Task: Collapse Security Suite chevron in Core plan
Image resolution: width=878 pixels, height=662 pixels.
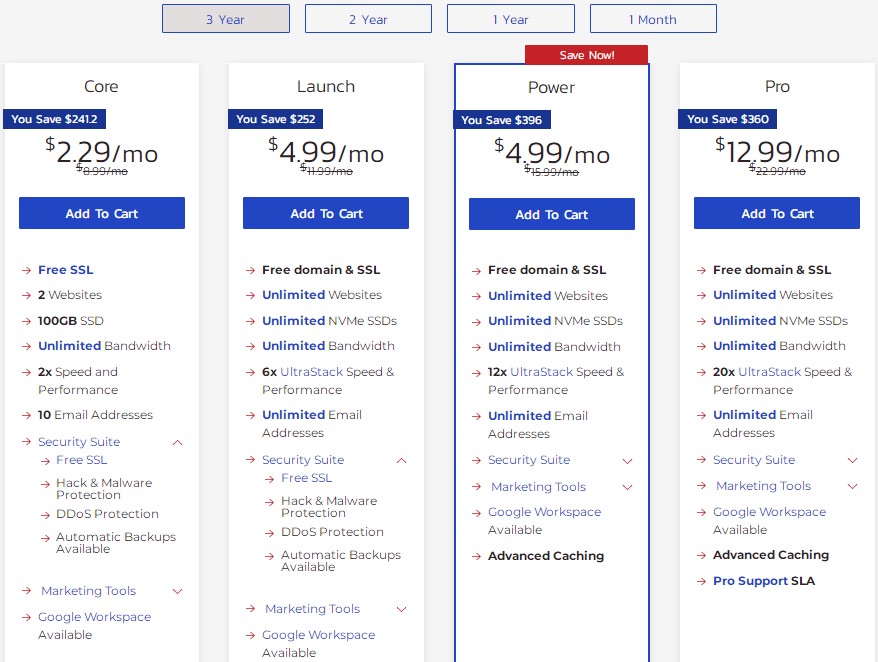Action: [177, 442]
